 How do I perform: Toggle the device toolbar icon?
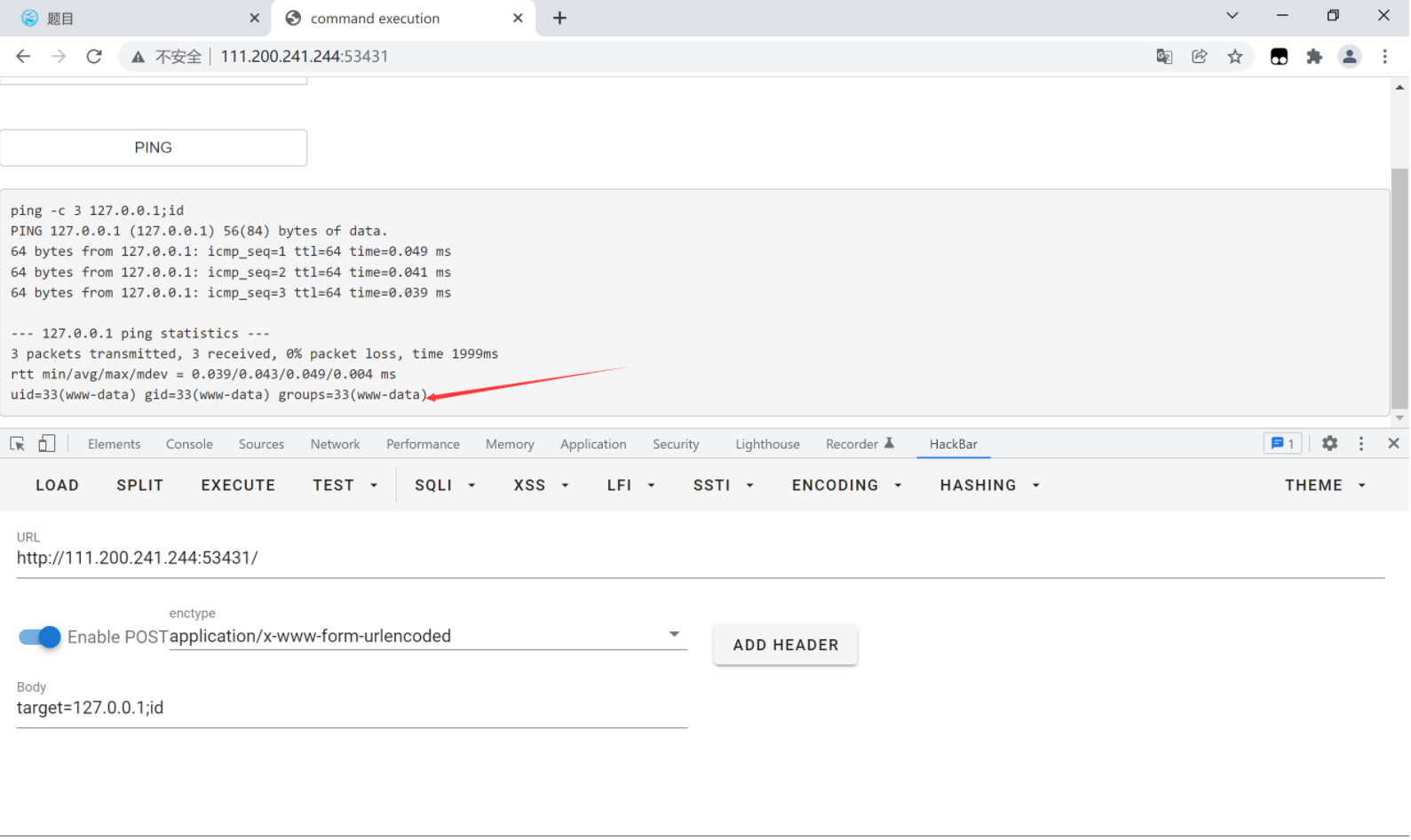(x=47, y=444)
